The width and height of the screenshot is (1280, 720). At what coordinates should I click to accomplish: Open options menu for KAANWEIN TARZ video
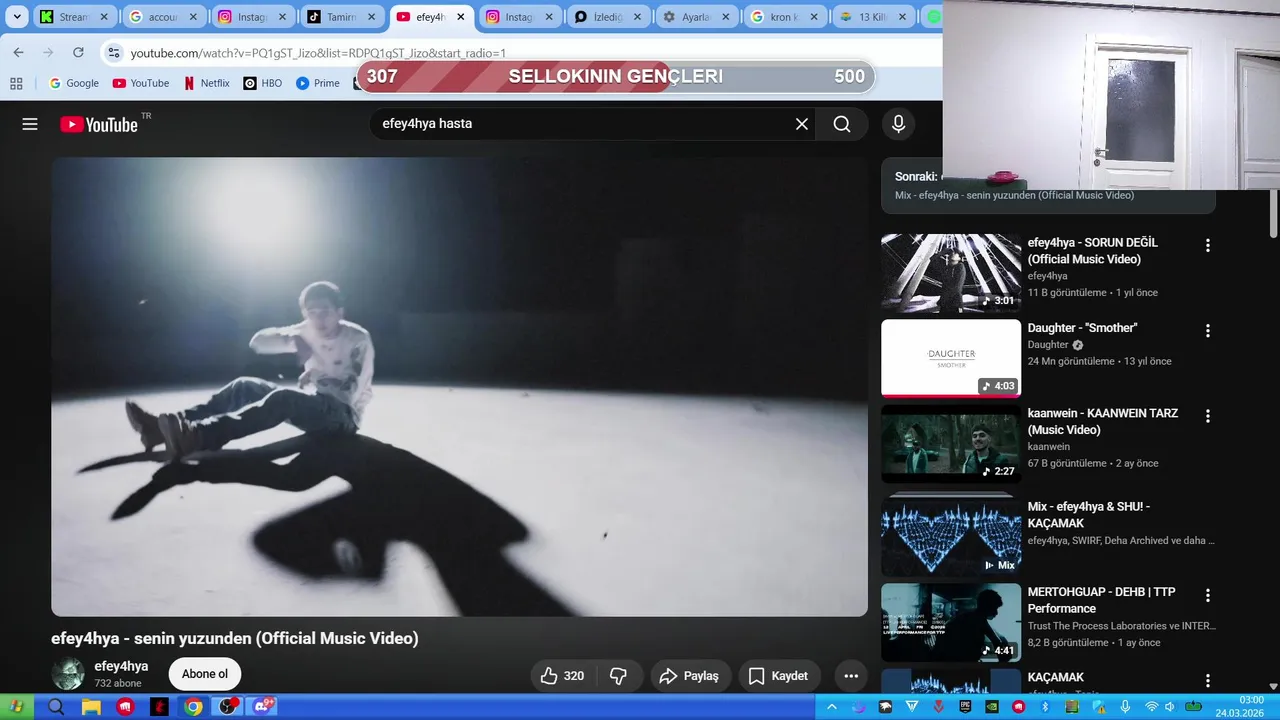click(x=1207, y=415)
